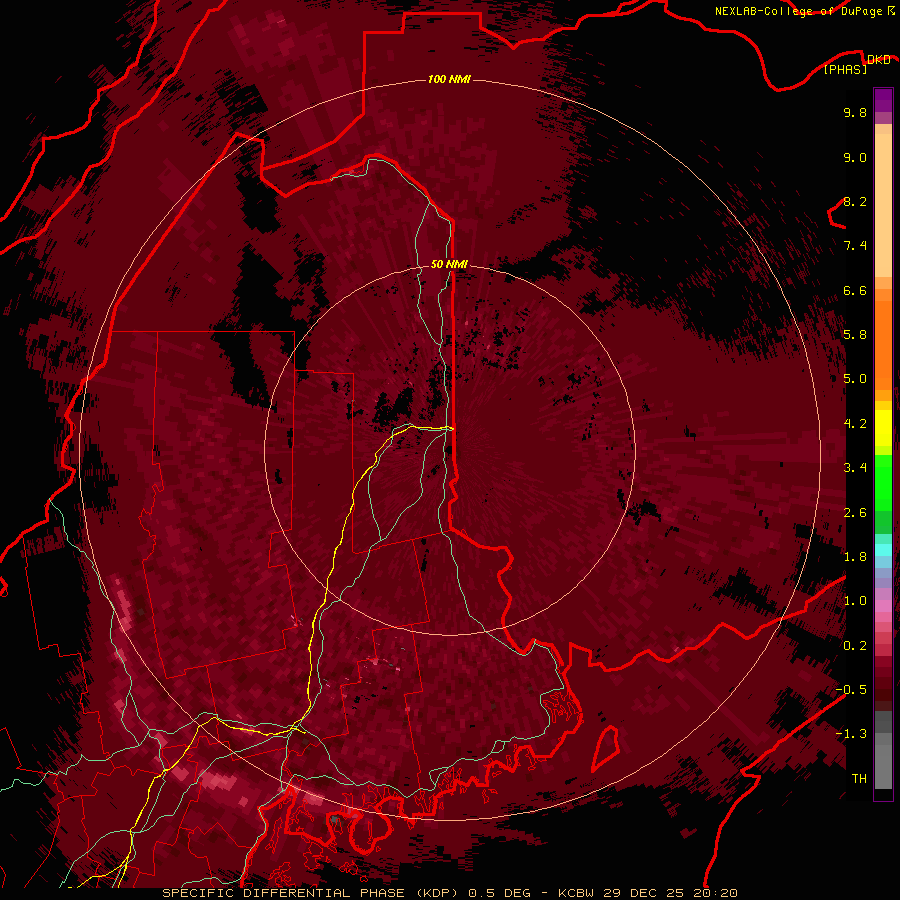Click the DKD PHAS units label
Viewport: 900px width, 900px height.
pos(858,64)
